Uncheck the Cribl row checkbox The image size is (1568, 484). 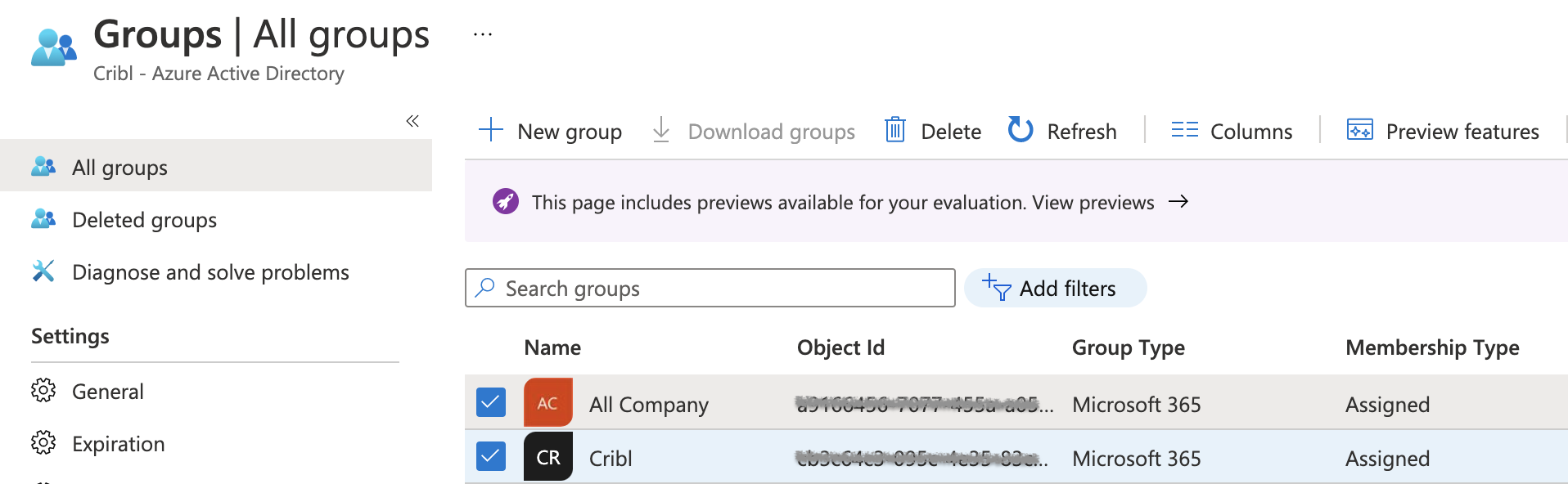coord(491,456)
